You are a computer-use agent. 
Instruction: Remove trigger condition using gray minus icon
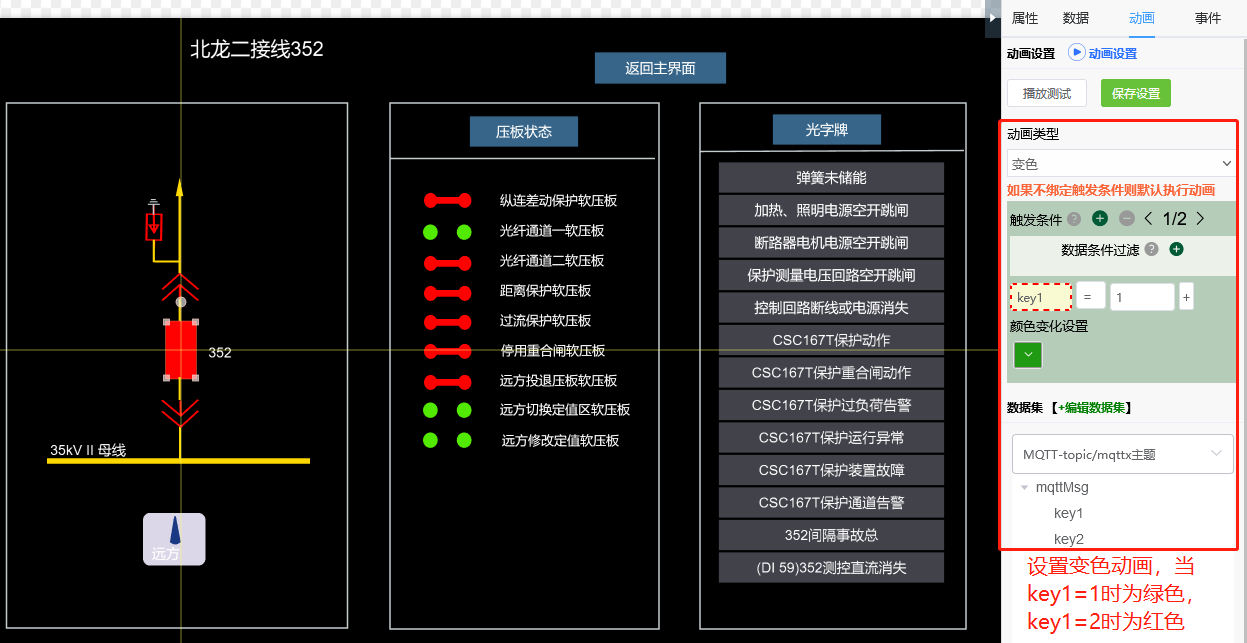click(1126, 217)
